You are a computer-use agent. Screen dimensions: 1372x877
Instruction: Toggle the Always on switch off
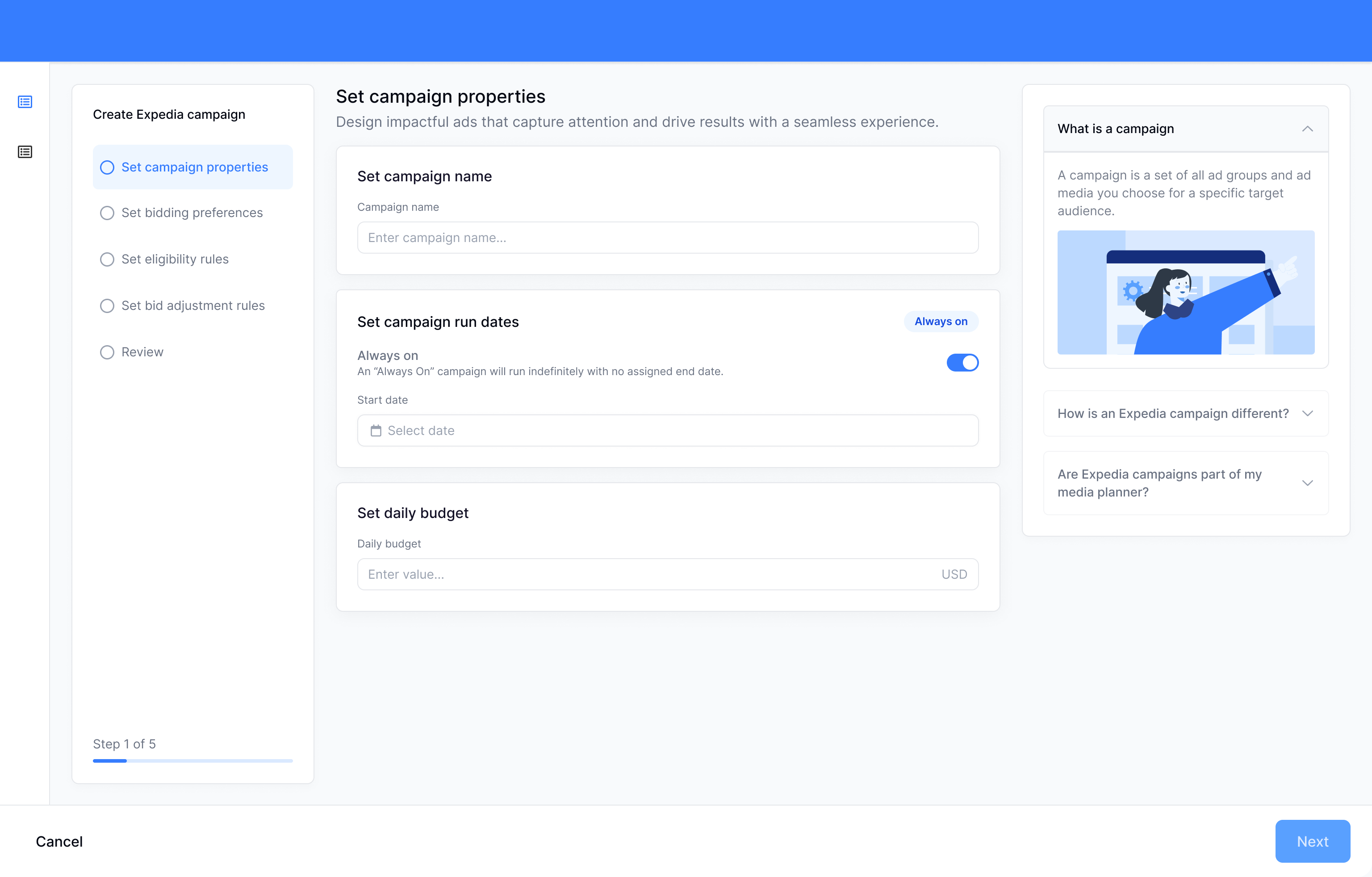click(x=962, y=363)
